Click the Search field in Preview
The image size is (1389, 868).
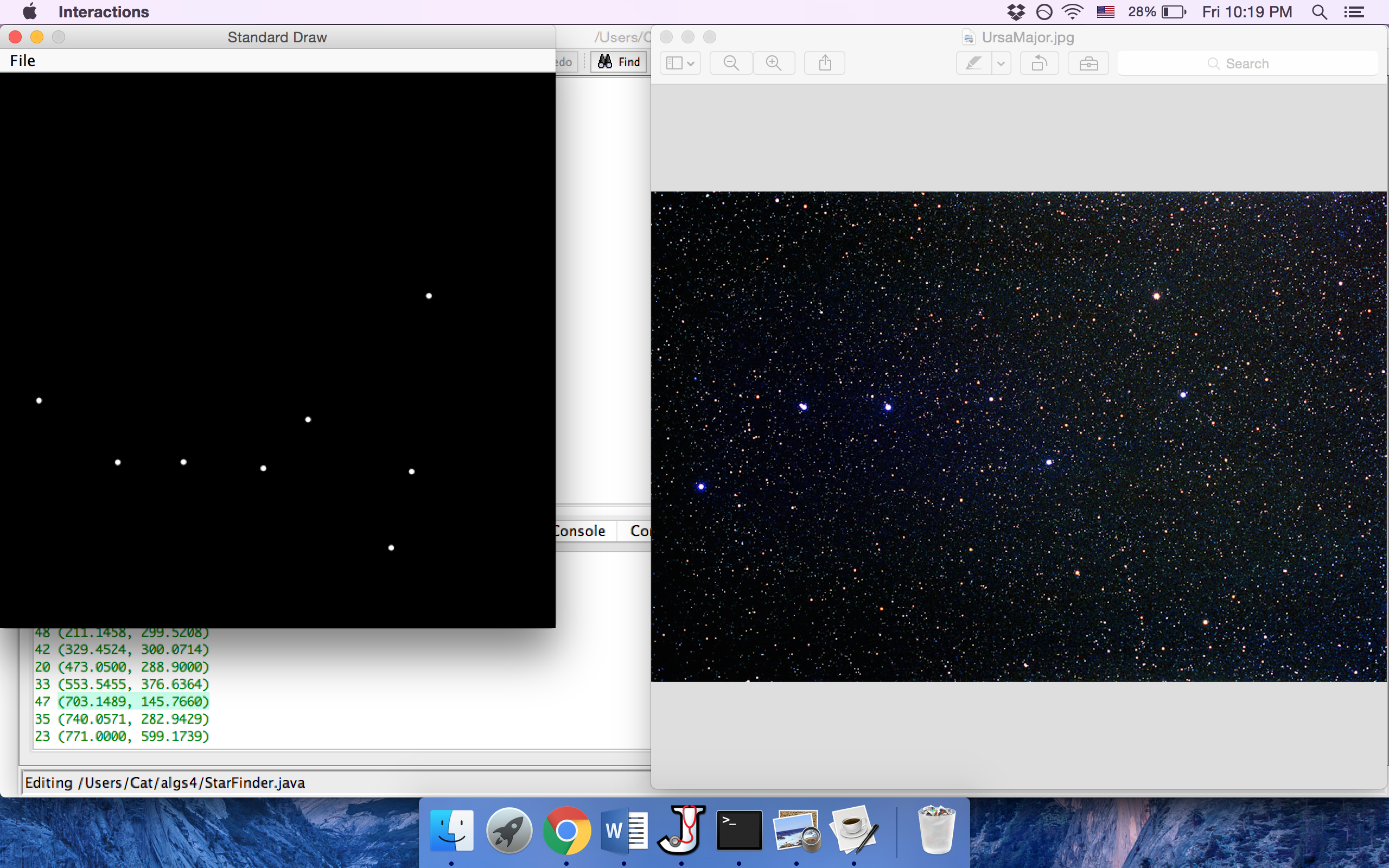click(x=1247, y=63)
